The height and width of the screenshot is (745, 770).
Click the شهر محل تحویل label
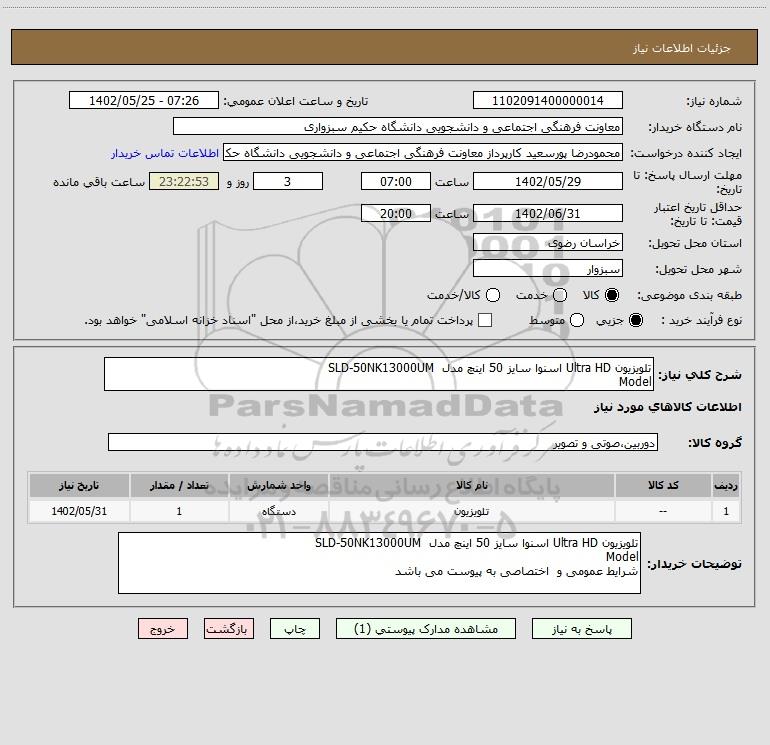pyautogui.click(x=698, y=269)
